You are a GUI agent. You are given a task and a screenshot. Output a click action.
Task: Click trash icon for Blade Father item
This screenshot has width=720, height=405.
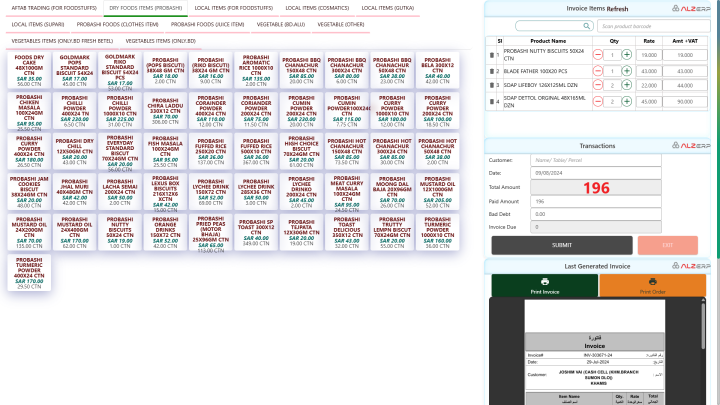493,70
